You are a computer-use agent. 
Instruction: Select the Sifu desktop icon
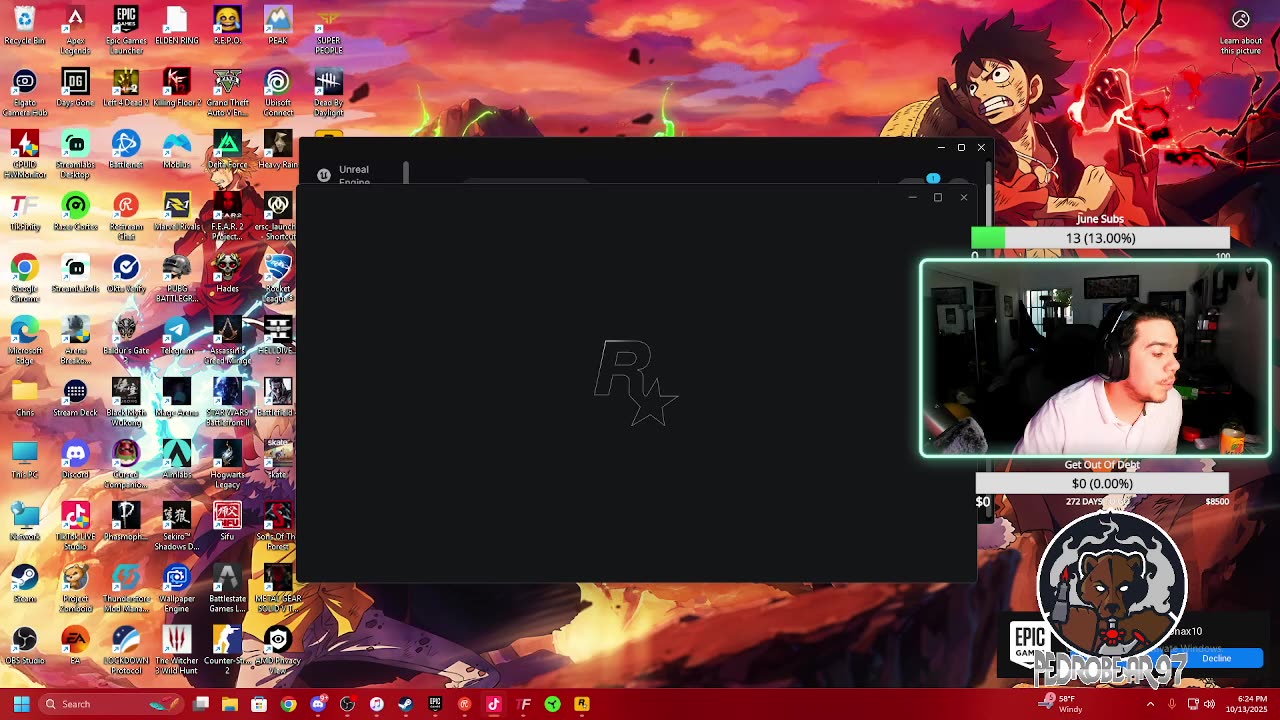tap(227, 522)
